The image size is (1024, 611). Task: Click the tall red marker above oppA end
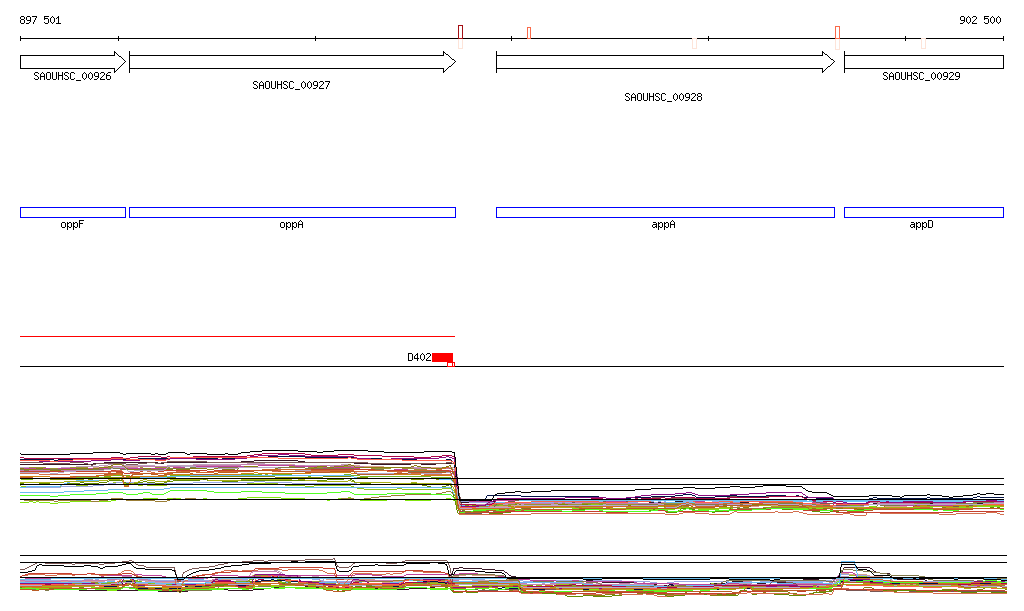pyautogui.click(x=460, y=34)
